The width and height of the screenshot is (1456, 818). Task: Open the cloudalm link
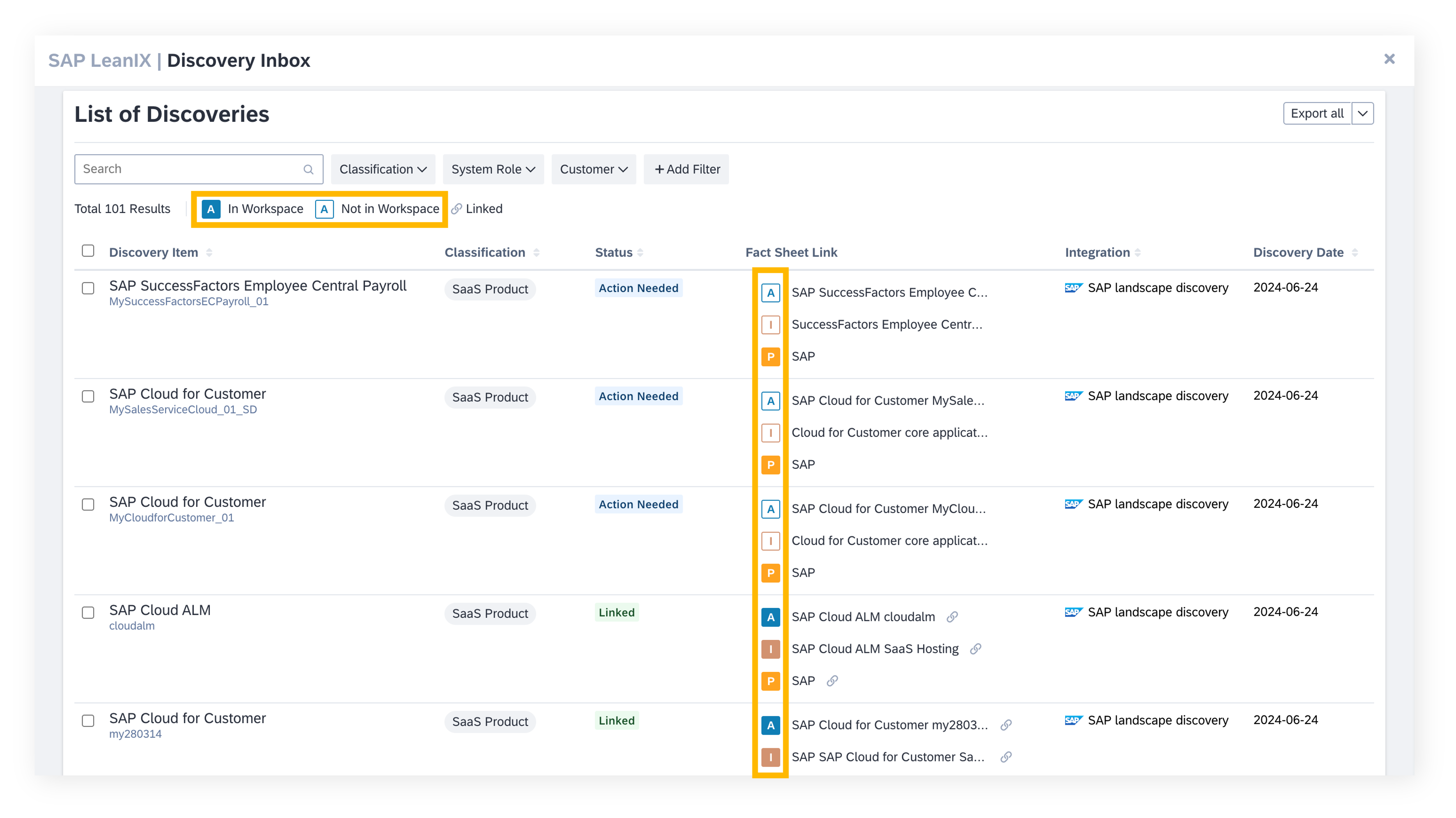pyautogui.click(x=132, y=626)
